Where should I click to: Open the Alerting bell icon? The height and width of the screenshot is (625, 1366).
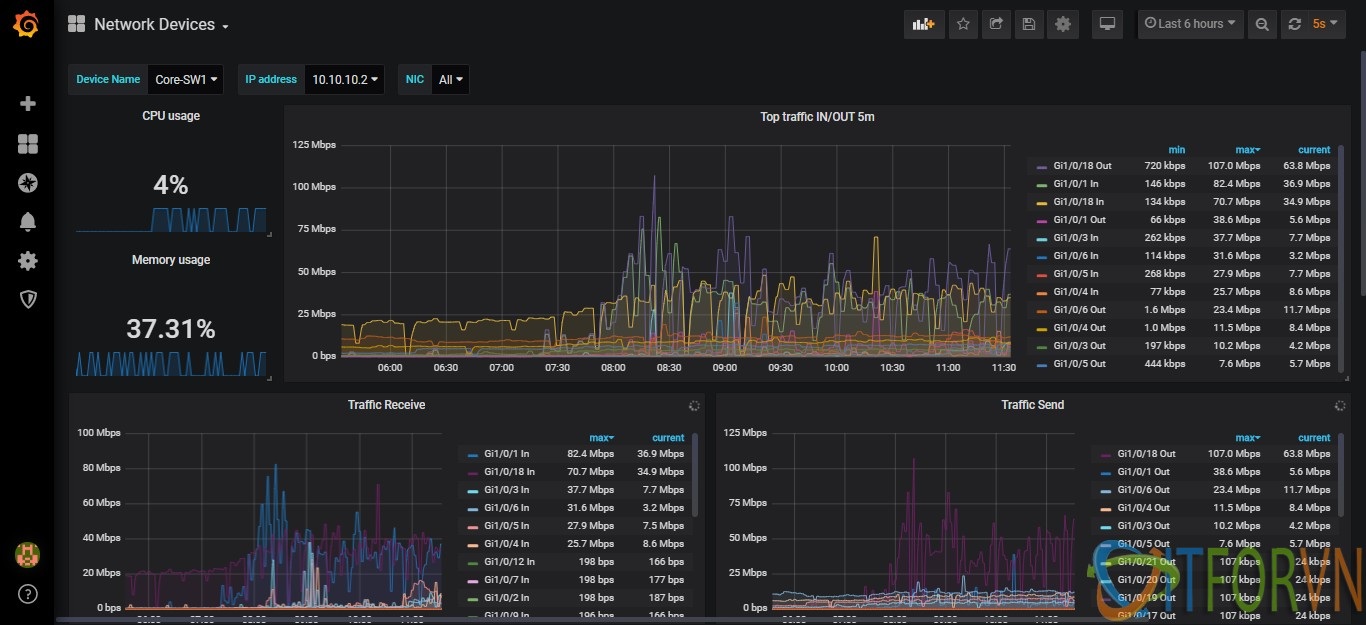click(28, 222)
